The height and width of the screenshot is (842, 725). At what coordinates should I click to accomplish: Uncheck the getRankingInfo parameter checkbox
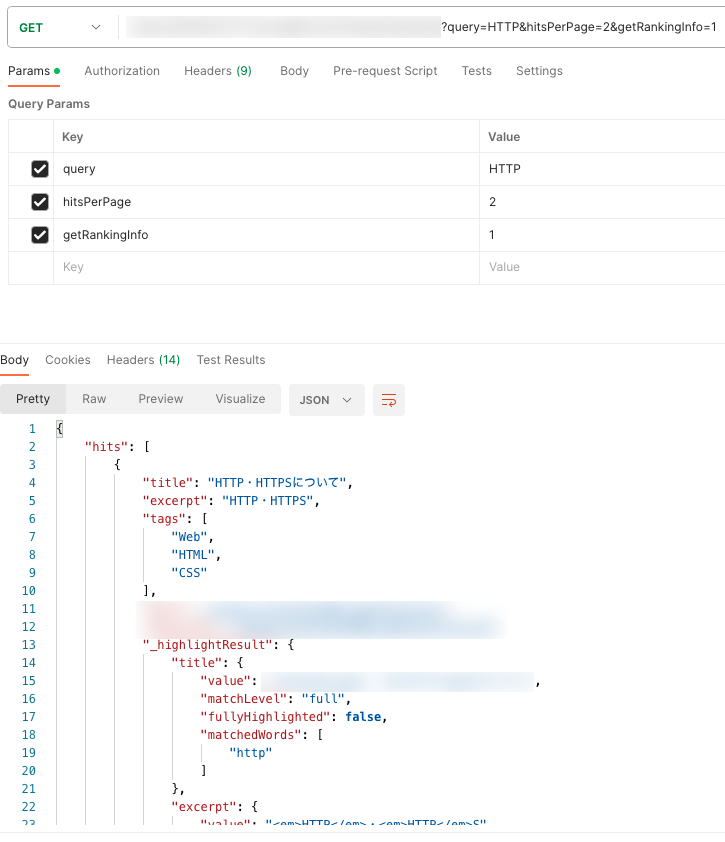tap(40, 235)
